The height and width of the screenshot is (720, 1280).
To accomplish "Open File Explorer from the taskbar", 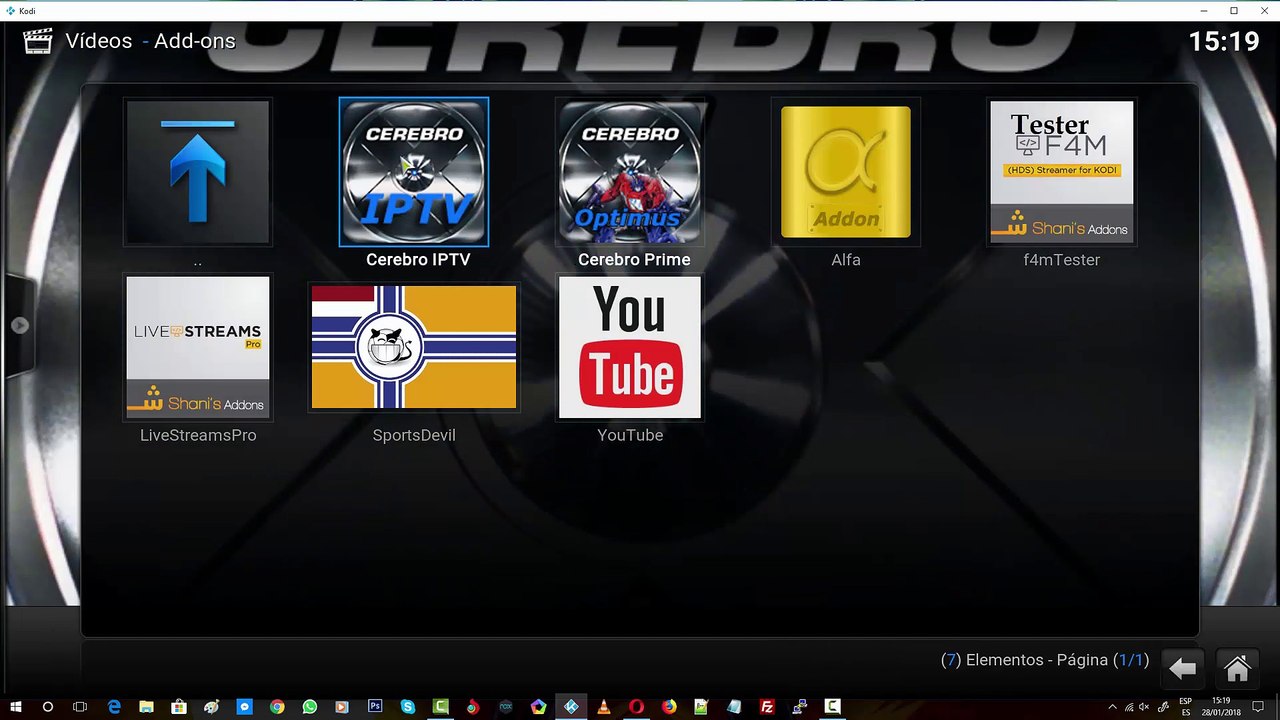I will pos(147,707).
